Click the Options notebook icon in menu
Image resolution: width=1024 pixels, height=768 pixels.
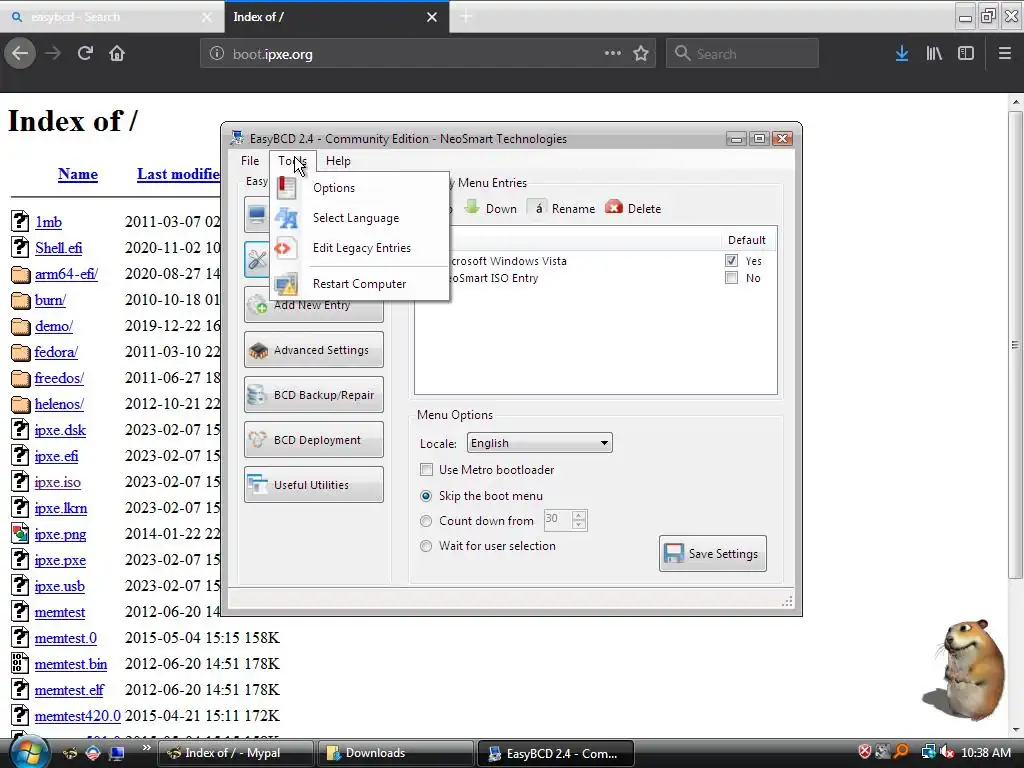(x=286, y=188)
